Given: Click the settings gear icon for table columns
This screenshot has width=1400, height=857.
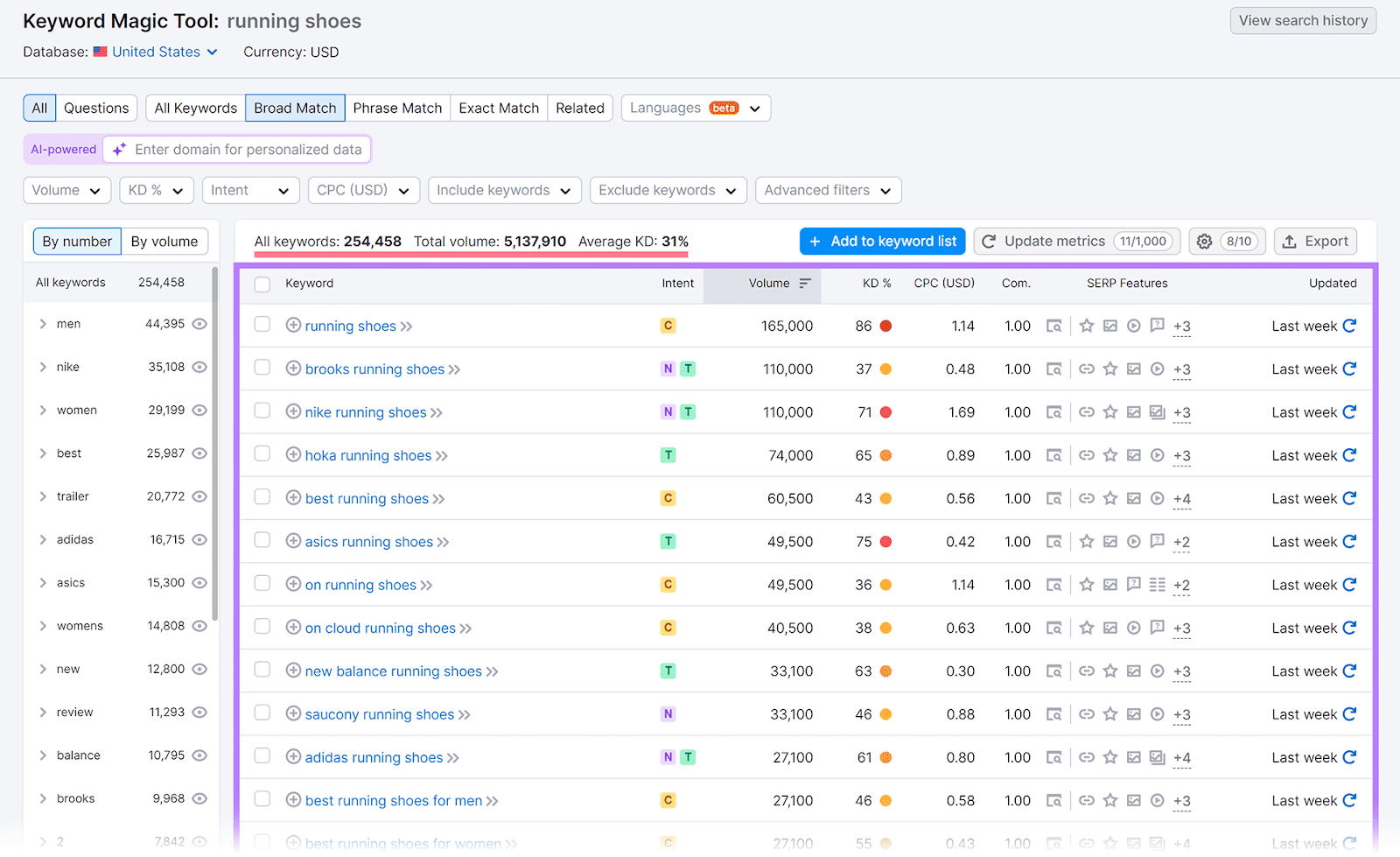Looking at the screenshot, I should (x=1205, y=242).
